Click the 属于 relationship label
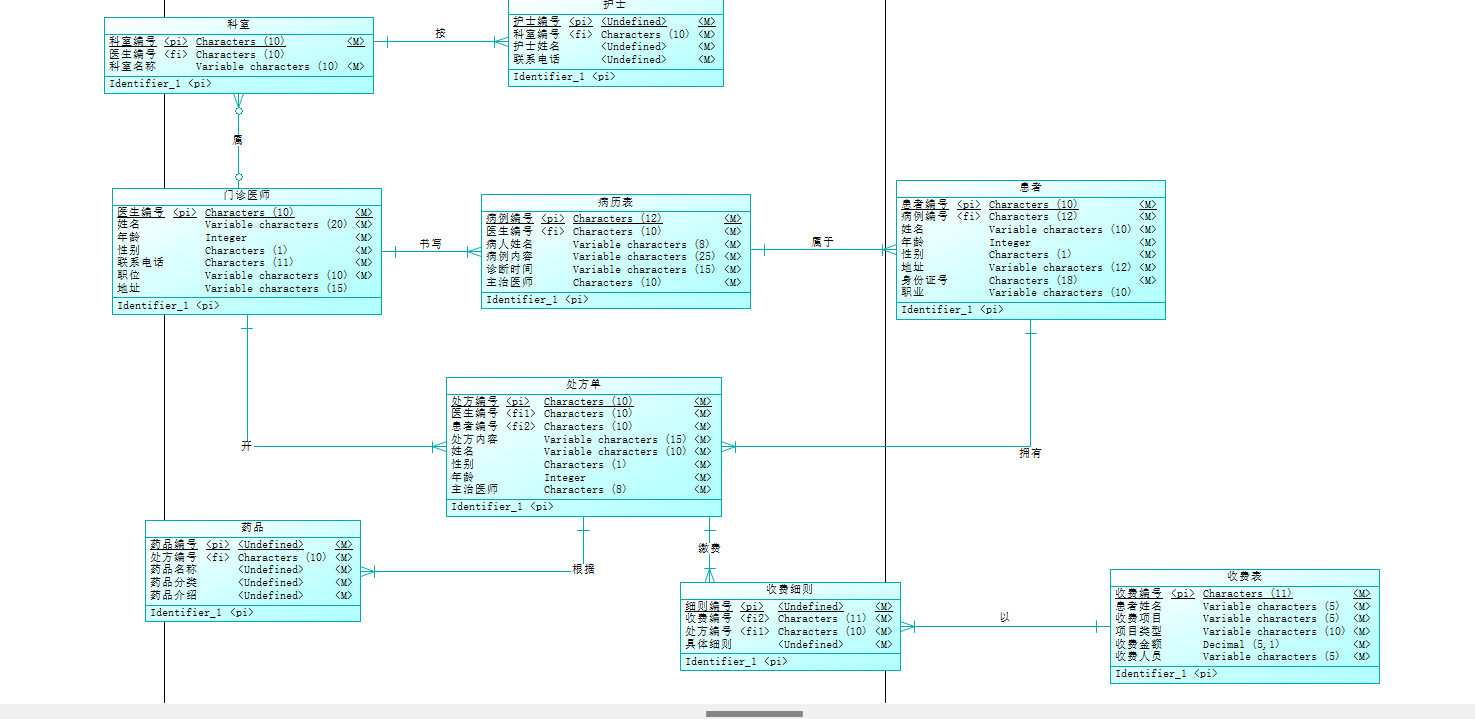1475x719 pixels. pyautogui.click(x=822, y=242)
